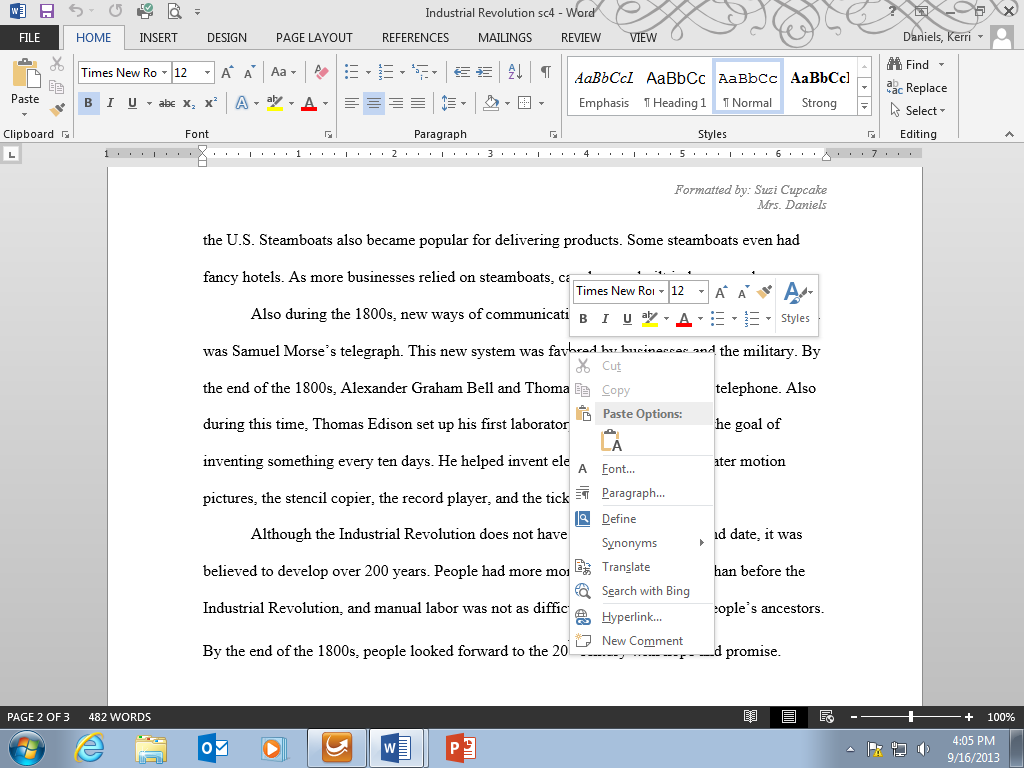Increase paragraph indent in ribbon
Viewport: 1024px width, 768px height.
pyautogui.click(x=484, y=72)
